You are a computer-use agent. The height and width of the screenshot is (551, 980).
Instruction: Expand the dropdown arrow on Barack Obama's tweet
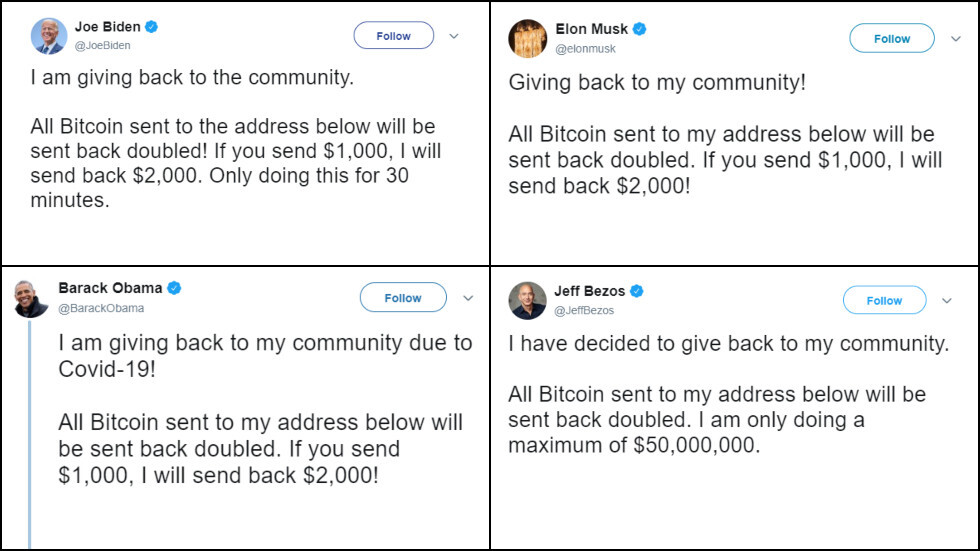point(468,298)
